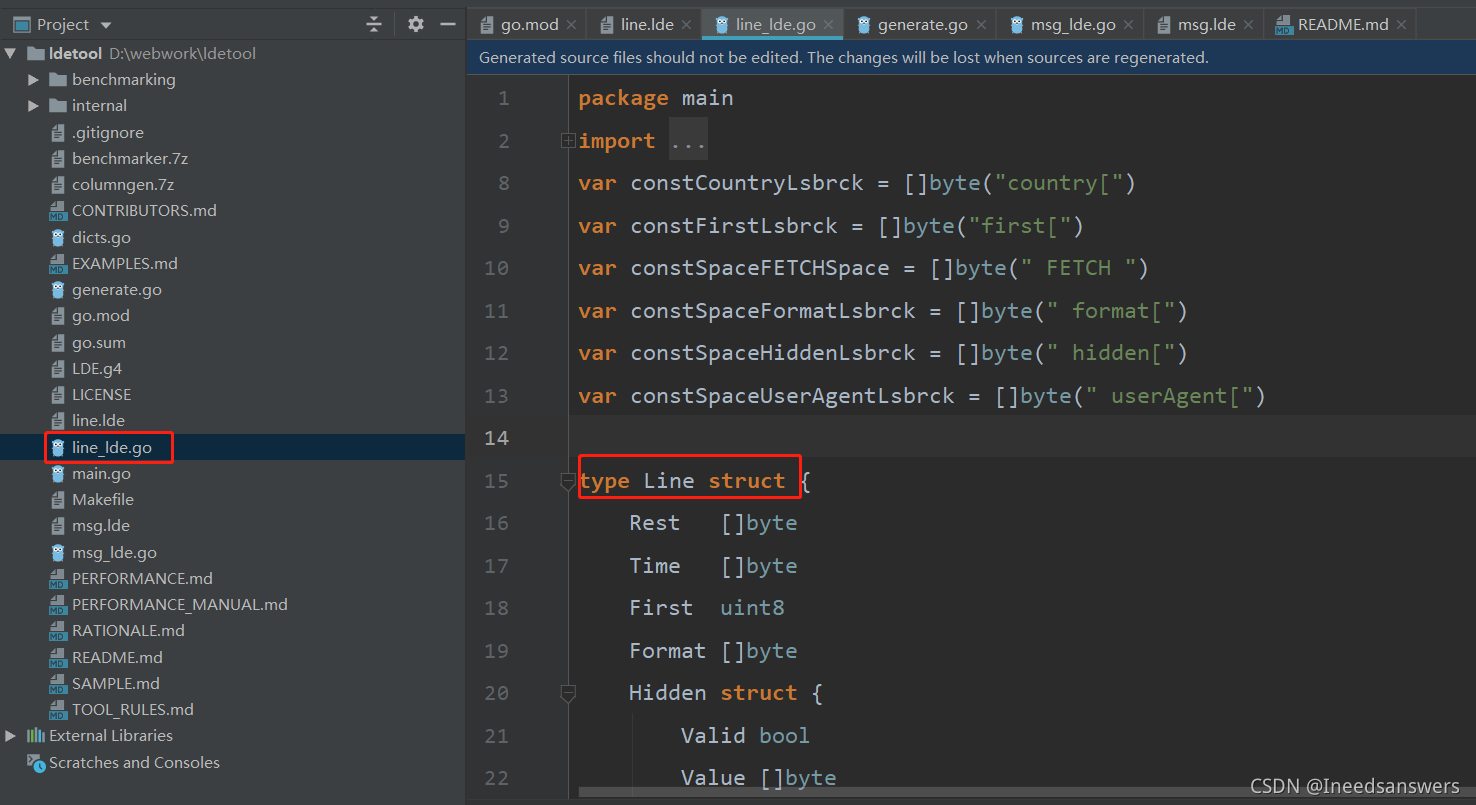
Task: Click the External Libraries icon
Action: coord(36,735)
